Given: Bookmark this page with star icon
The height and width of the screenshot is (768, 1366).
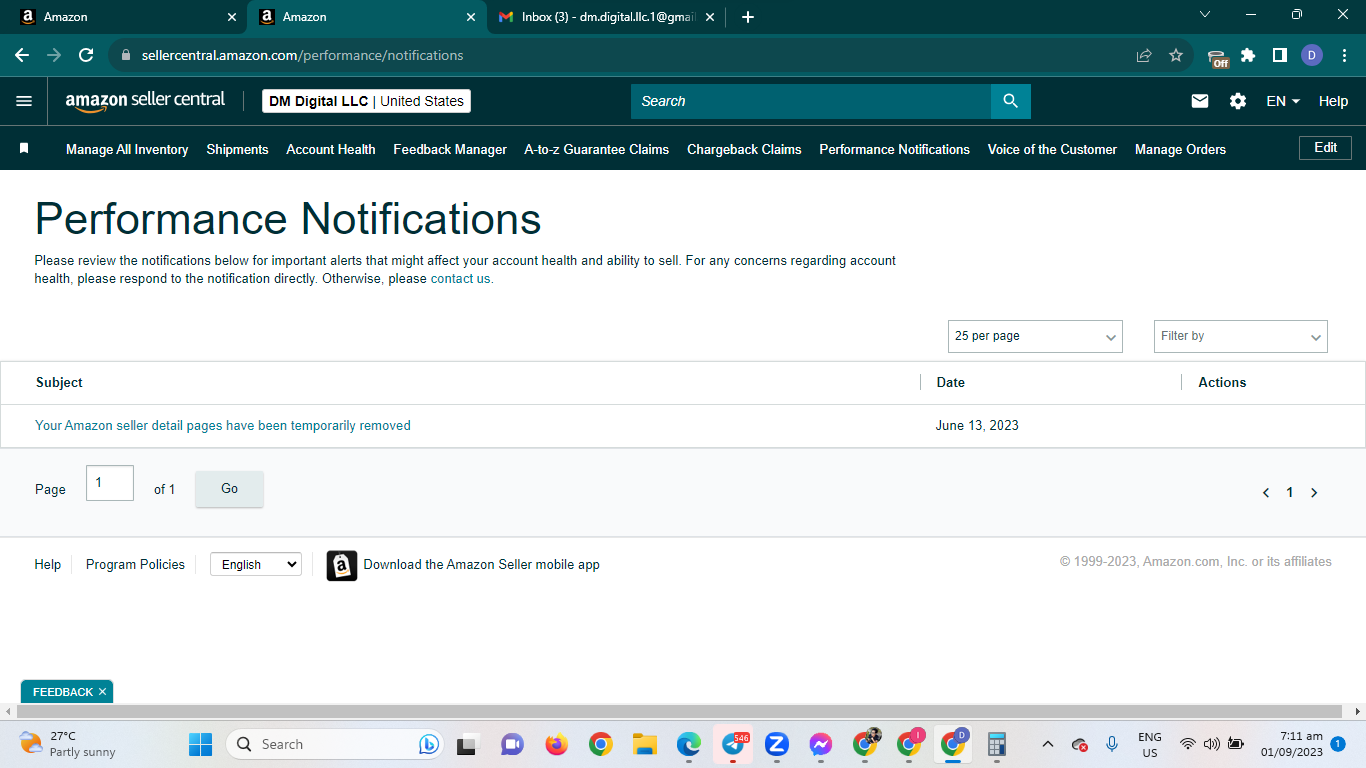Looking at the screenshot, I should click(1176, 55).
